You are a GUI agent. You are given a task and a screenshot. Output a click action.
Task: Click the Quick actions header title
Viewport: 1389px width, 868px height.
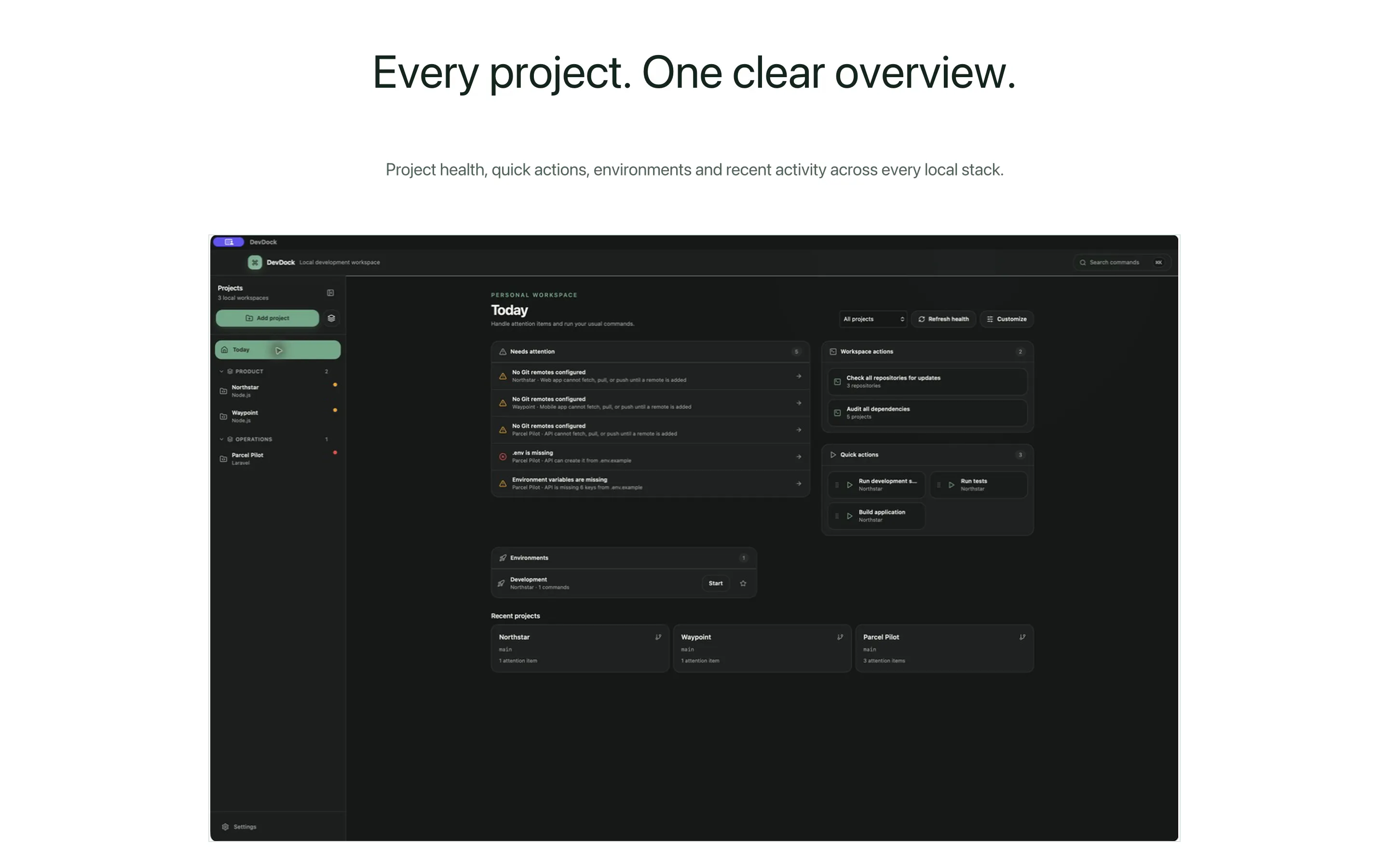[858, 455]
